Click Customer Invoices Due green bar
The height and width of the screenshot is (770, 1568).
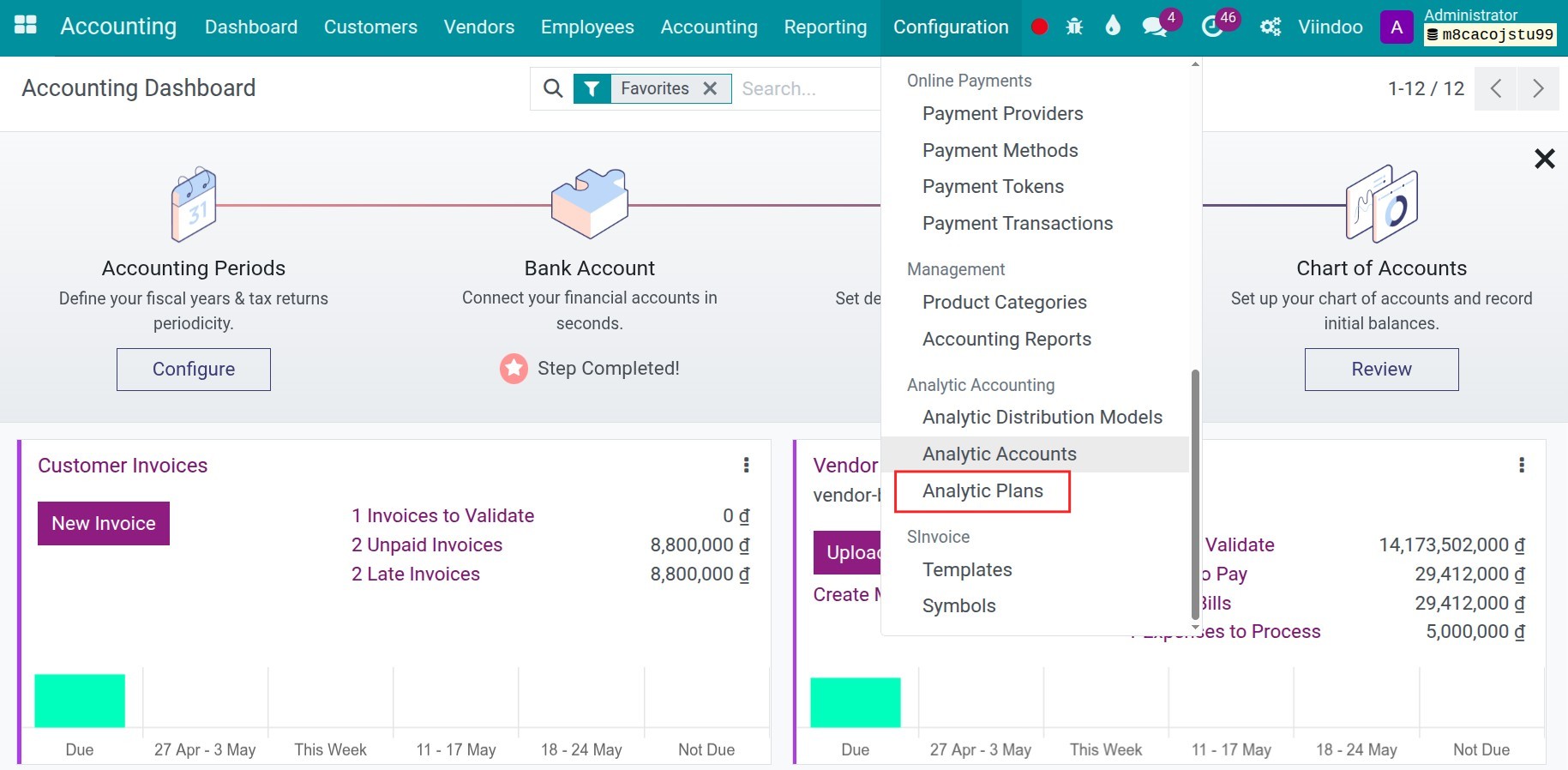(80, 701)
